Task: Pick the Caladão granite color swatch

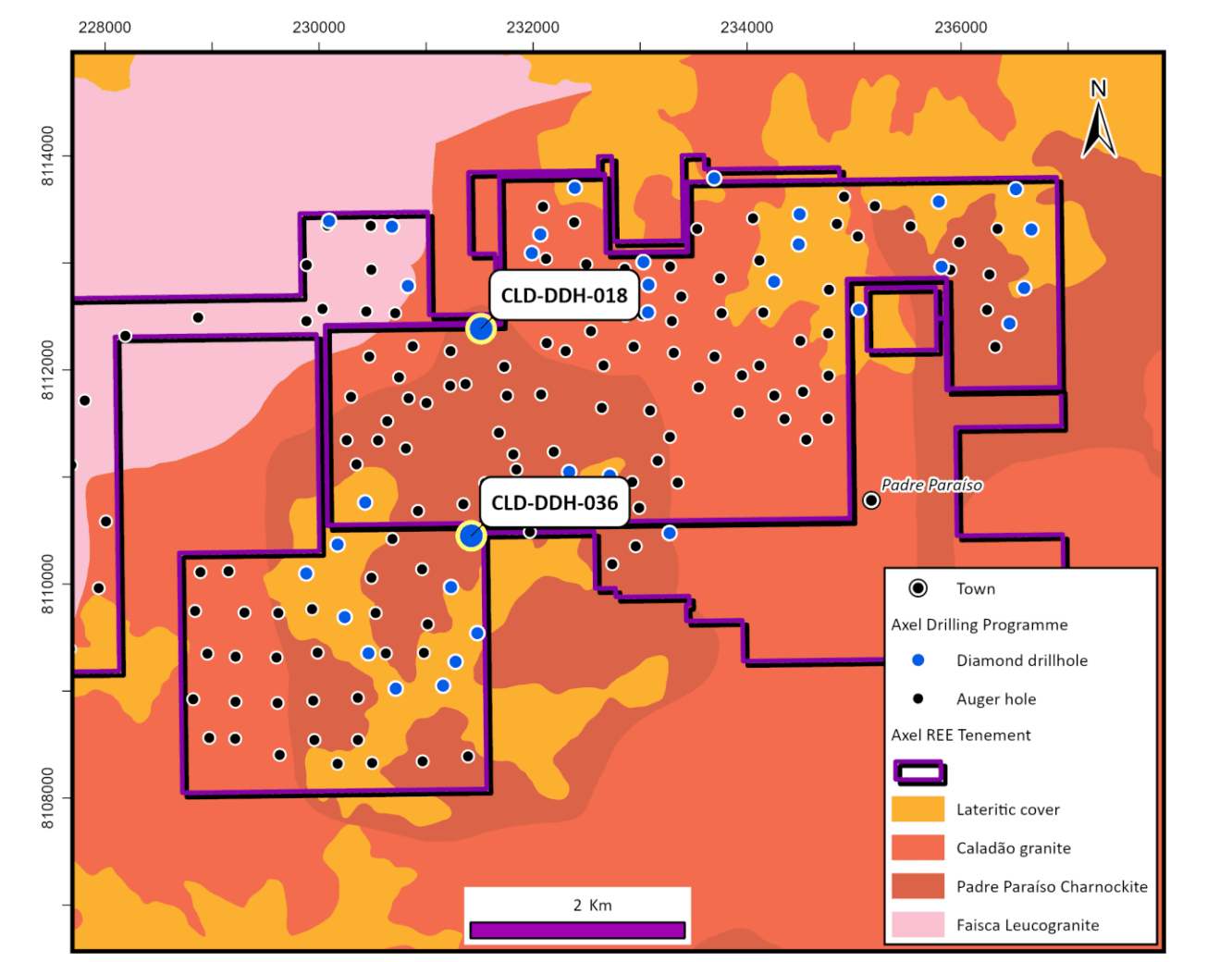Action: pyautogui.click(x=918, y=848)
